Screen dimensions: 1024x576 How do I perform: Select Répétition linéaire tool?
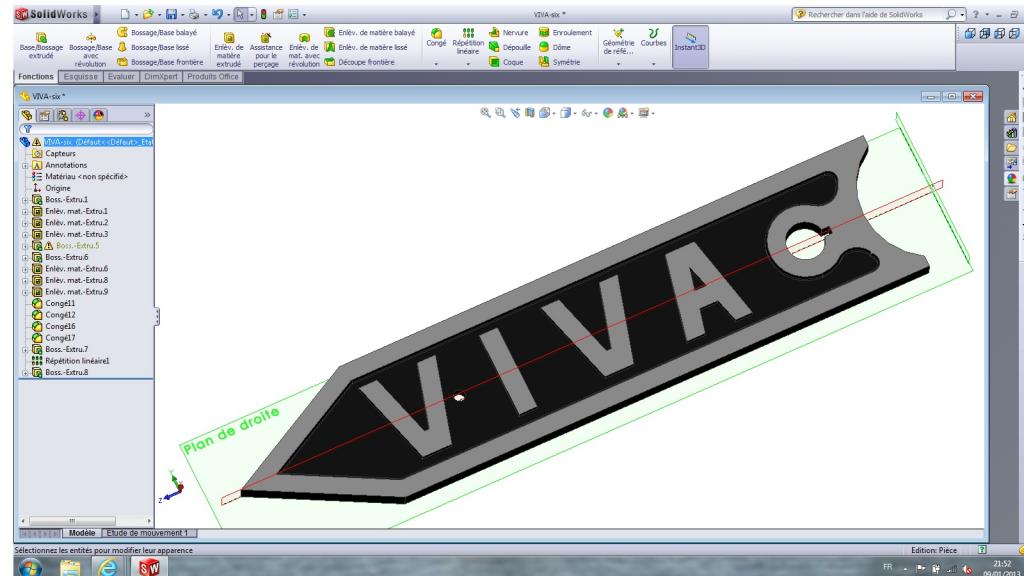pyautogui.click(x=468, y=41)
